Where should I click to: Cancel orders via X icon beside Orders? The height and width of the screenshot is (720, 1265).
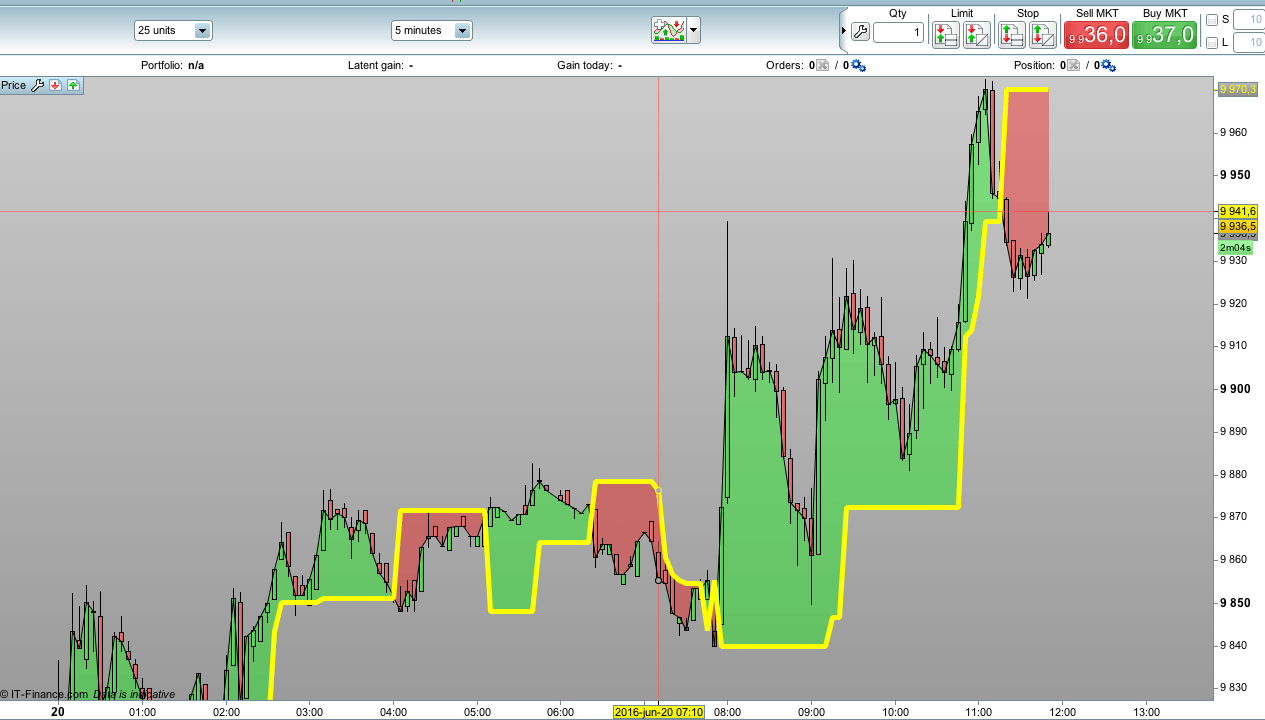click(822, 65)
